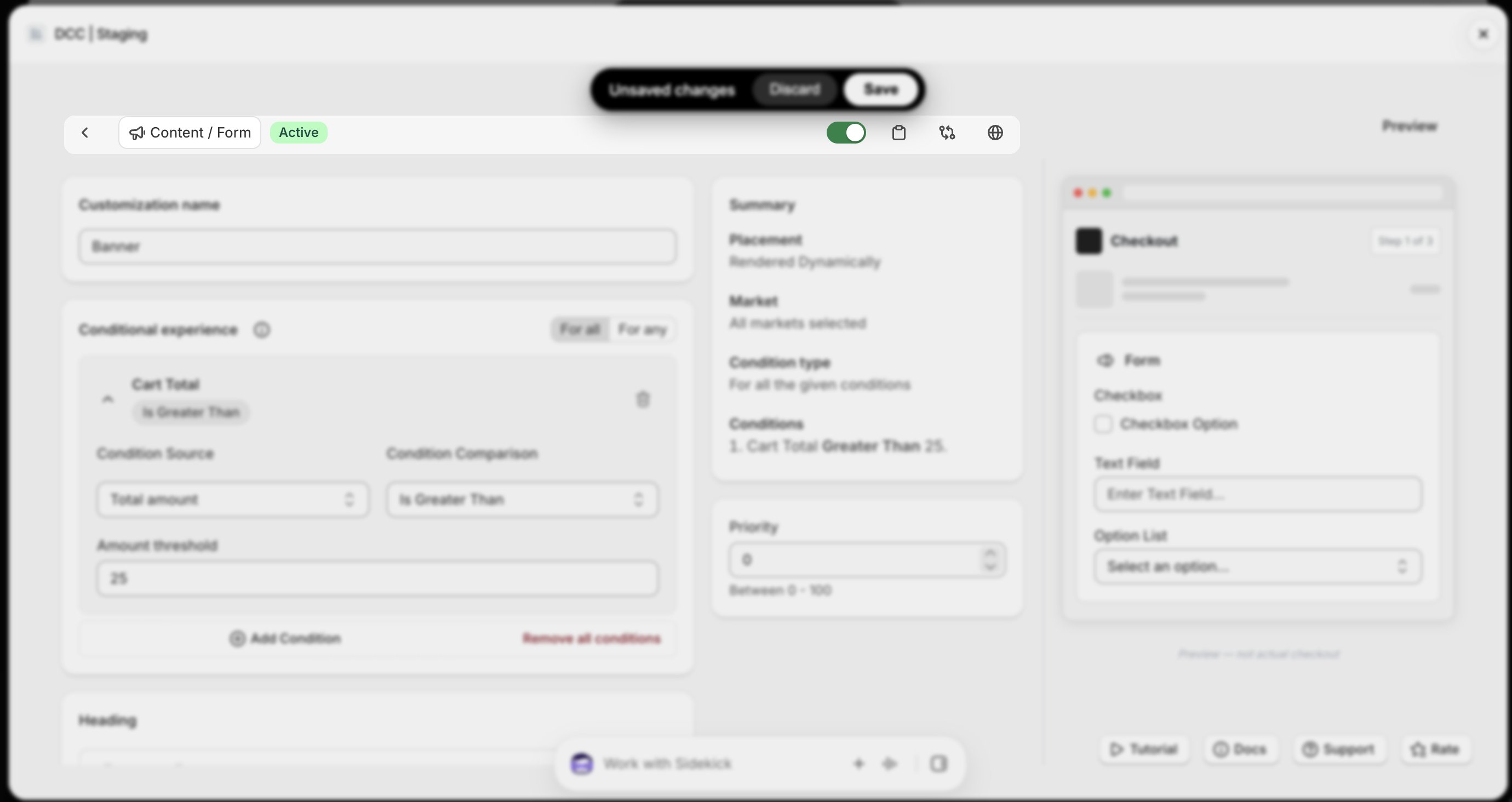Viewport: 1512px width, 802px height.
Task: Focus the Customization name field with Banner
Action: coord(377,247)
